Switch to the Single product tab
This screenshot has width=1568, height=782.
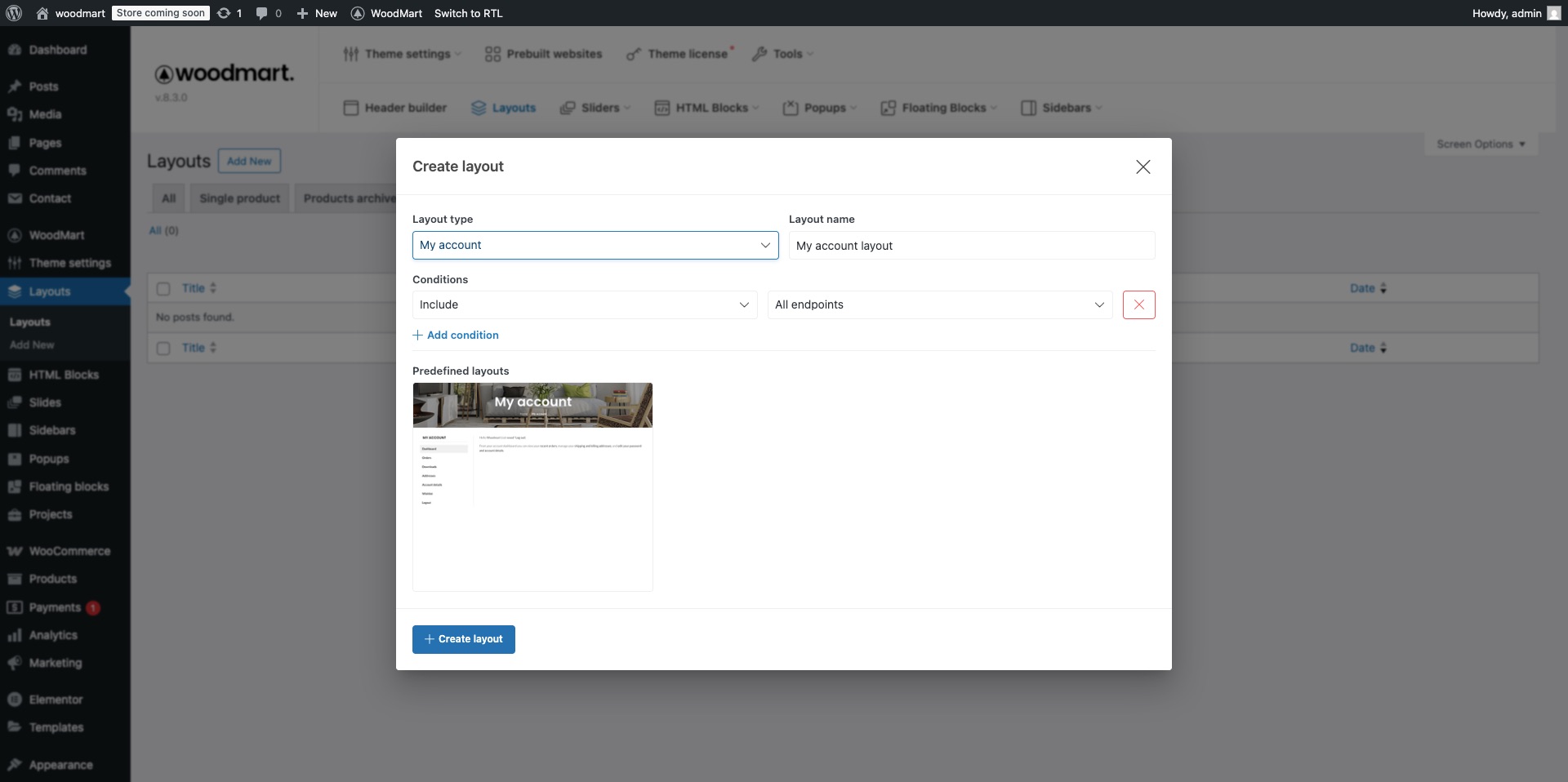(x=239, y=198)
